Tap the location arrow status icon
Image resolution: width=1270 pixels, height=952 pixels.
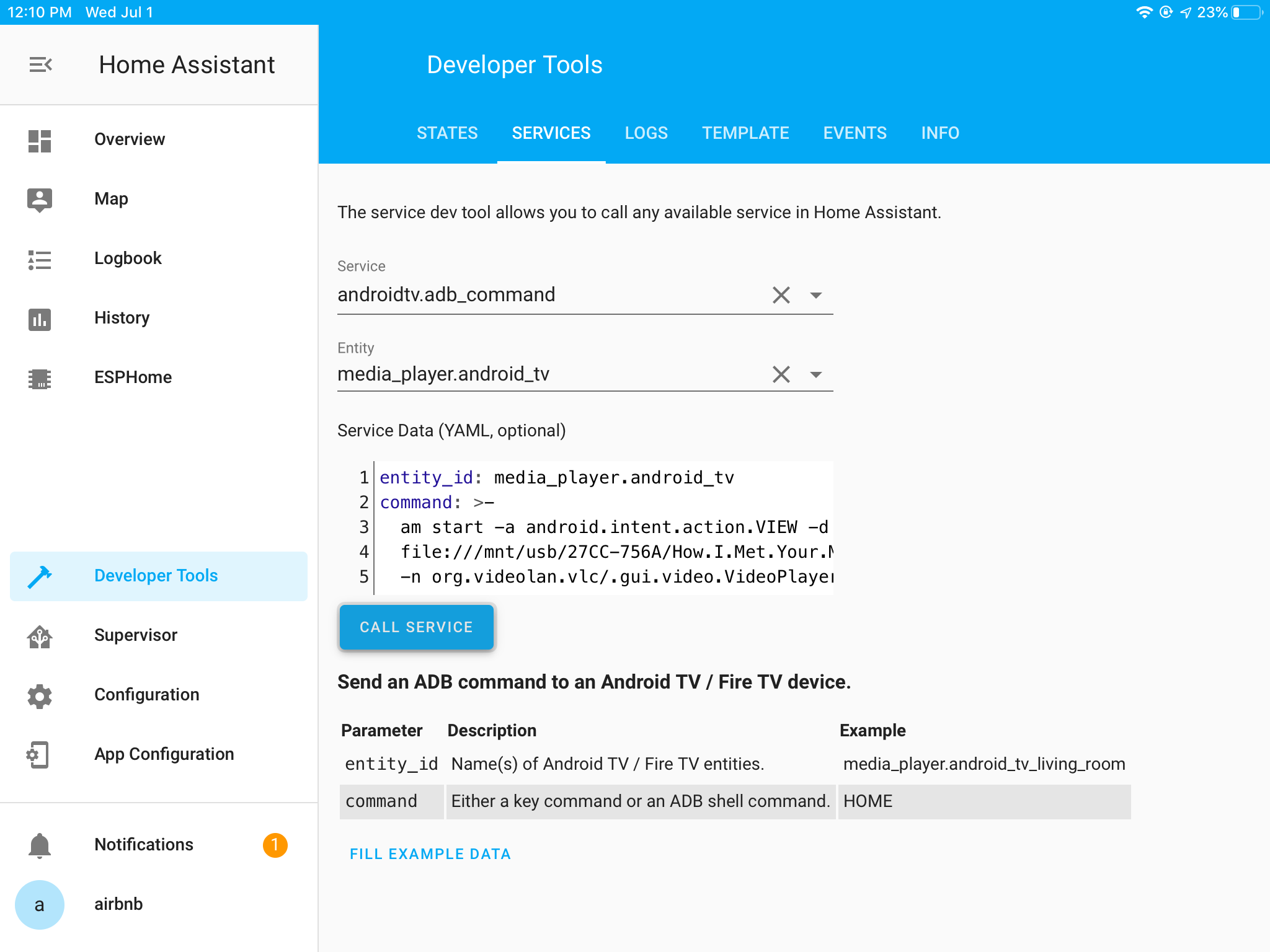tap(1186, 12)
